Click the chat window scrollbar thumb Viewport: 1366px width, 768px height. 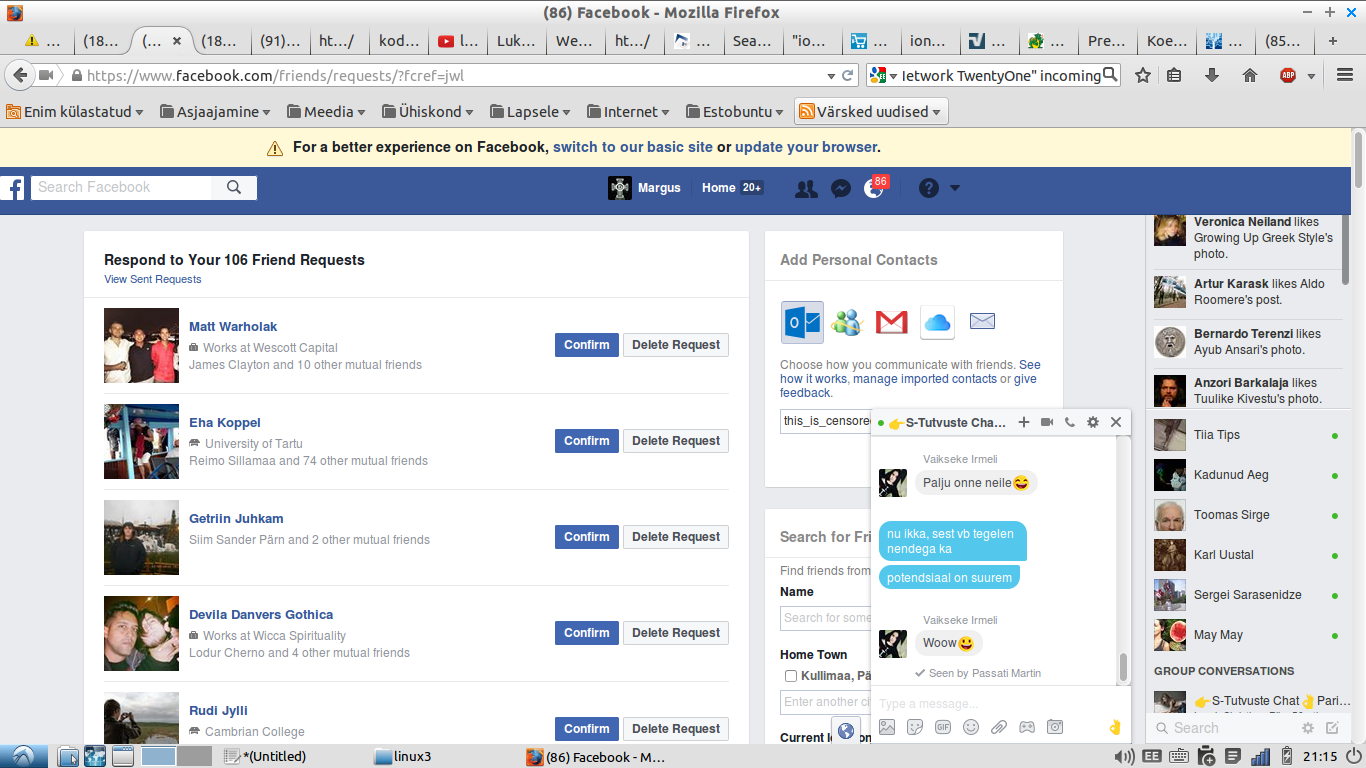point(1123,666)
